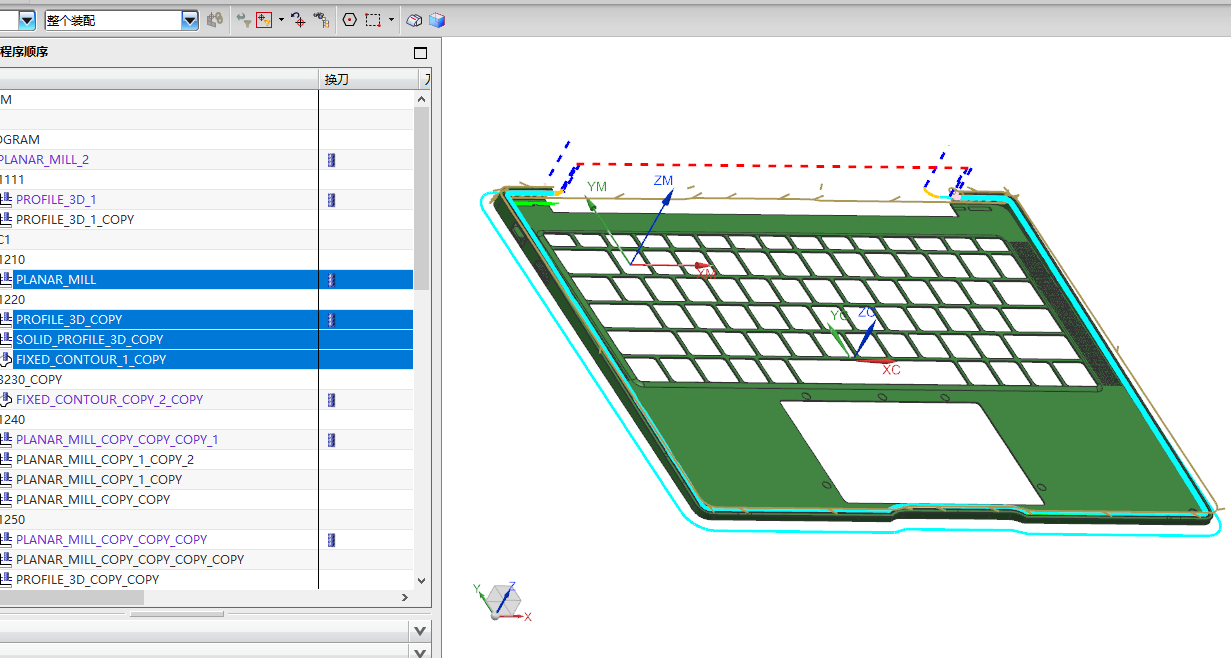Select the PROFILE_3D_1 operation
Viewport: 1231px width, 658px height.
click(x=56, y=200)
